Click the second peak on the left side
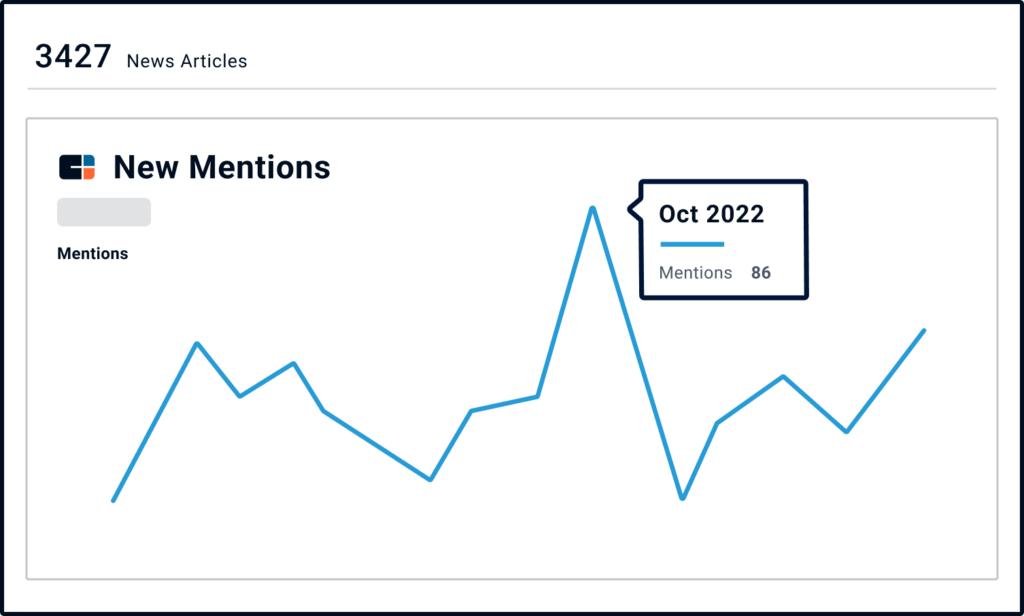 click(294, 362)
